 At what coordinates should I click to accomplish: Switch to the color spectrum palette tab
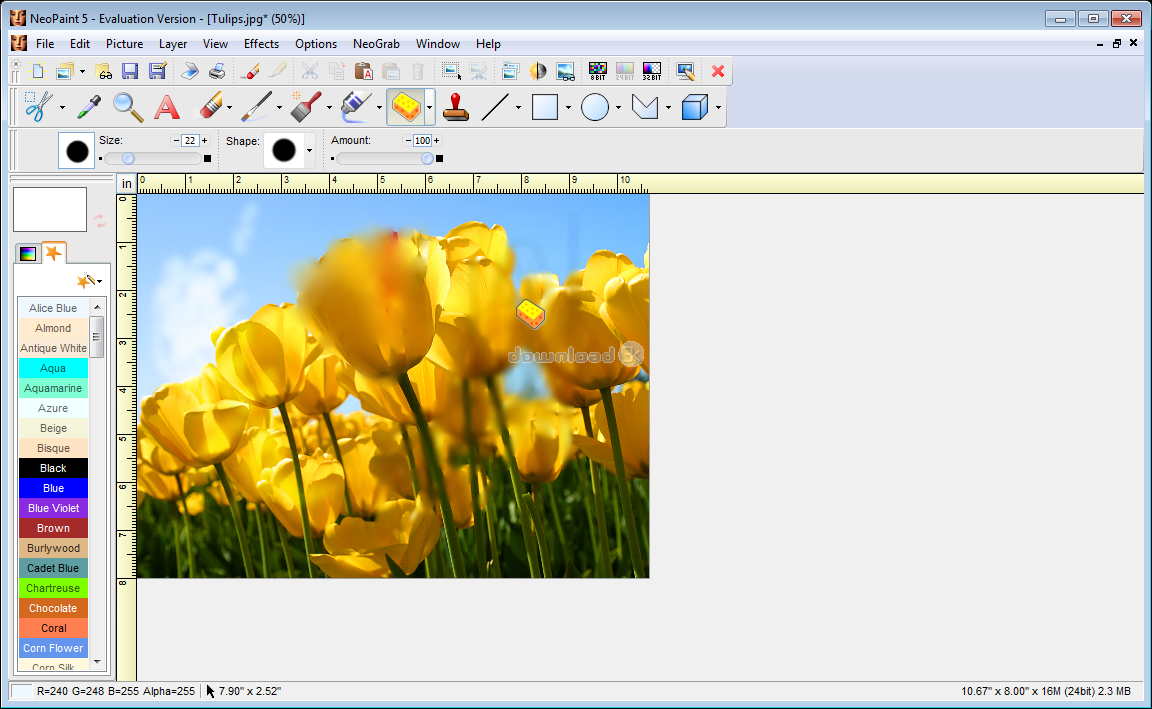pos(28,254)
